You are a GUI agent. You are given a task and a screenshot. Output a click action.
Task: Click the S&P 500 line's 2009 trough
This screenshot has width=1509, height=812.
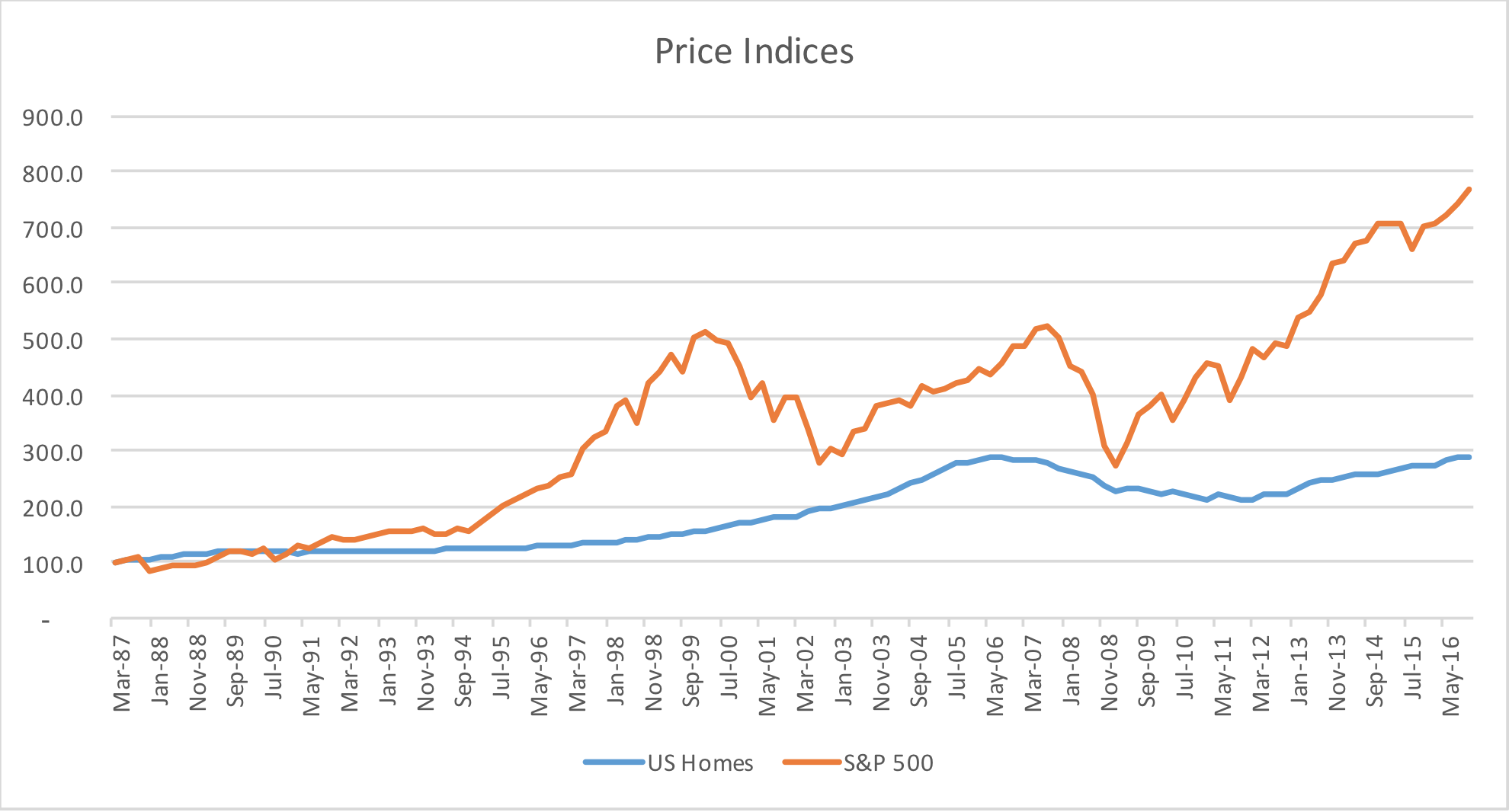click(1115, 465)
